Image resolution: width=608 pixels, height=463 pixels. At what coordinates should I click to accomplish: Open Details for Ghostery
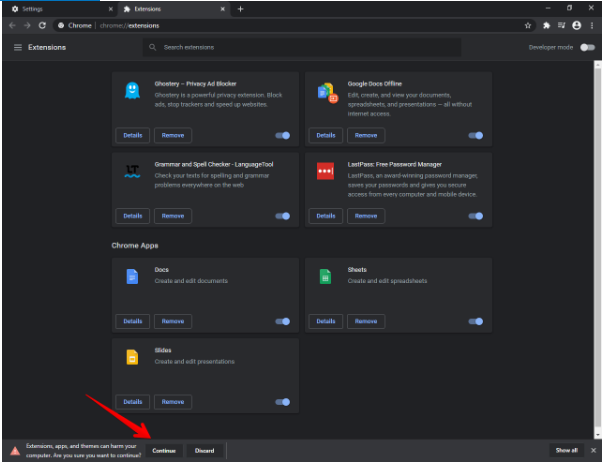click(133, 135)
